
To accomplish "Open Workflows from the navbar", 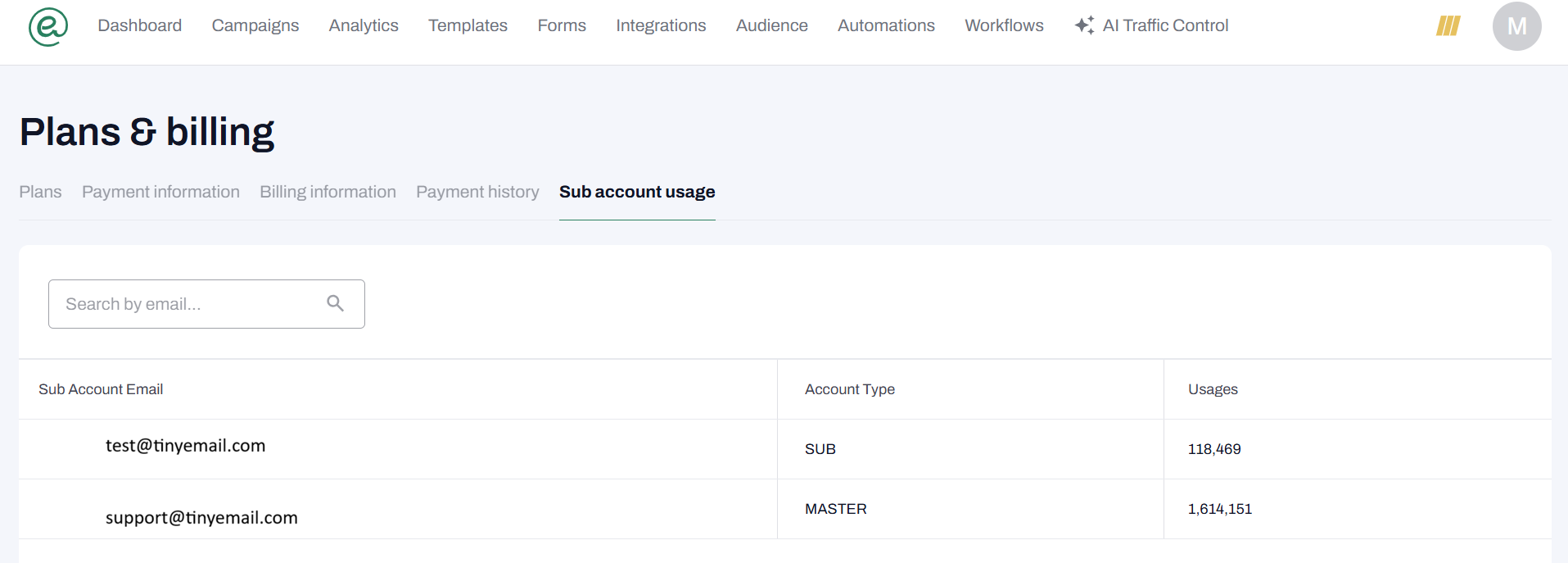I will click(x=1004, y=25).
